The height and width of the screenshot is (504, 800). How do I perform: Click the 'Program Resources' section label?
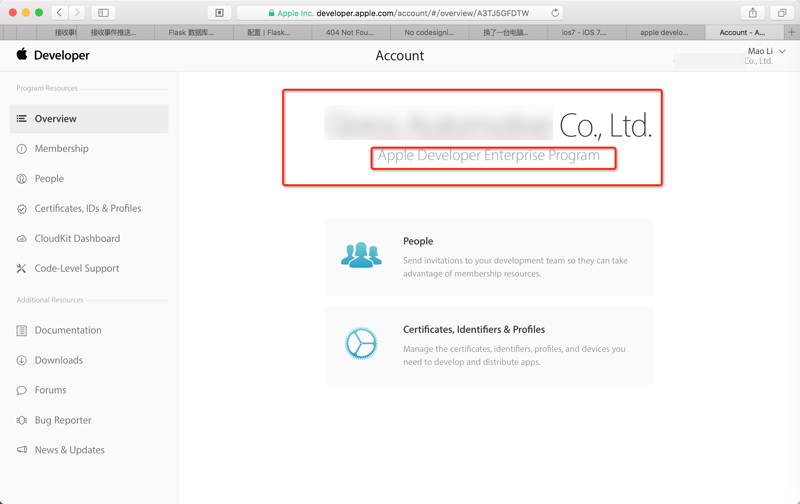coord(47,88)
